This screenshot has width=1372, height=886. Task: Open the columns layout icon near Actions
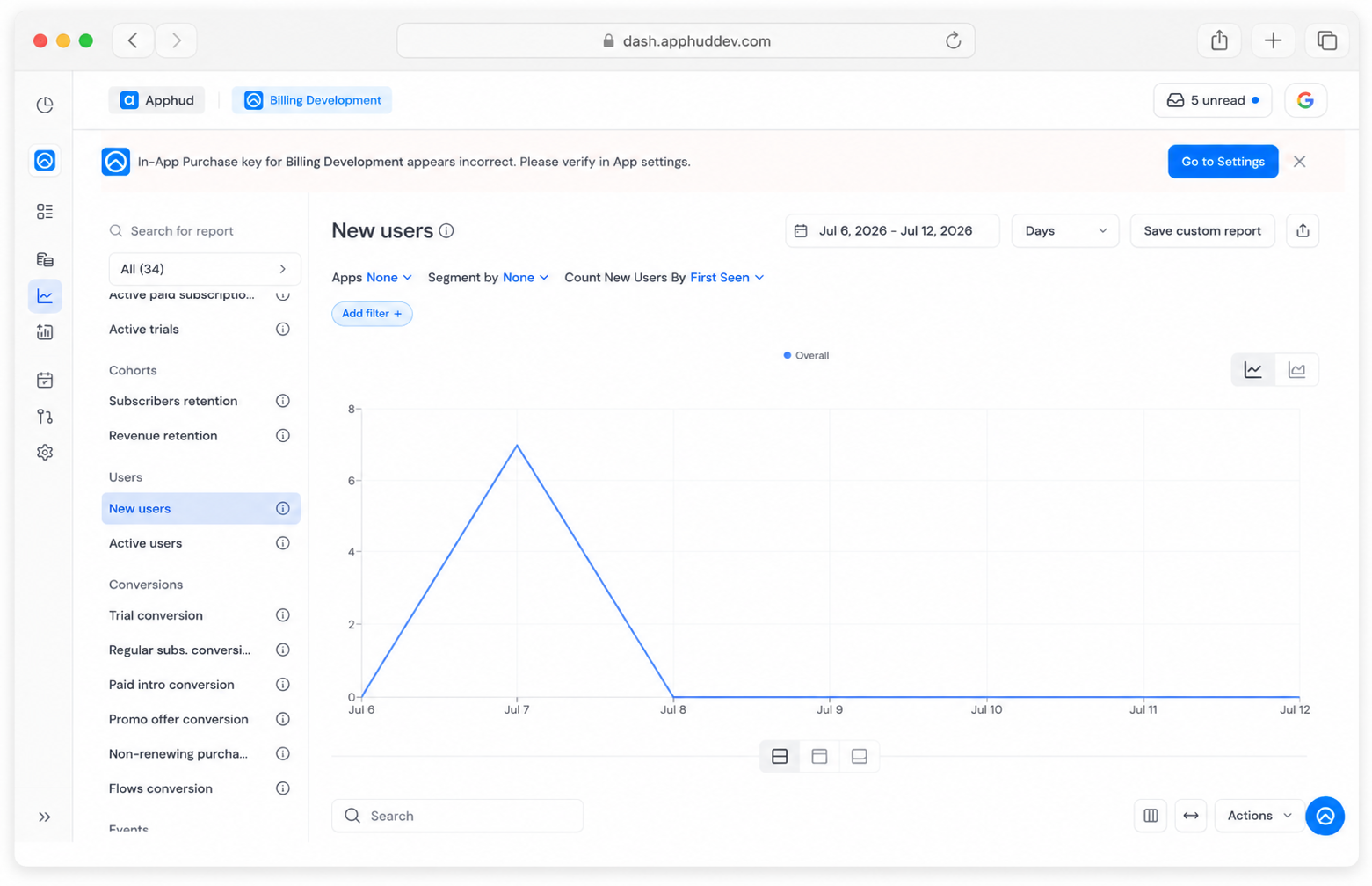click(1151, 816)
